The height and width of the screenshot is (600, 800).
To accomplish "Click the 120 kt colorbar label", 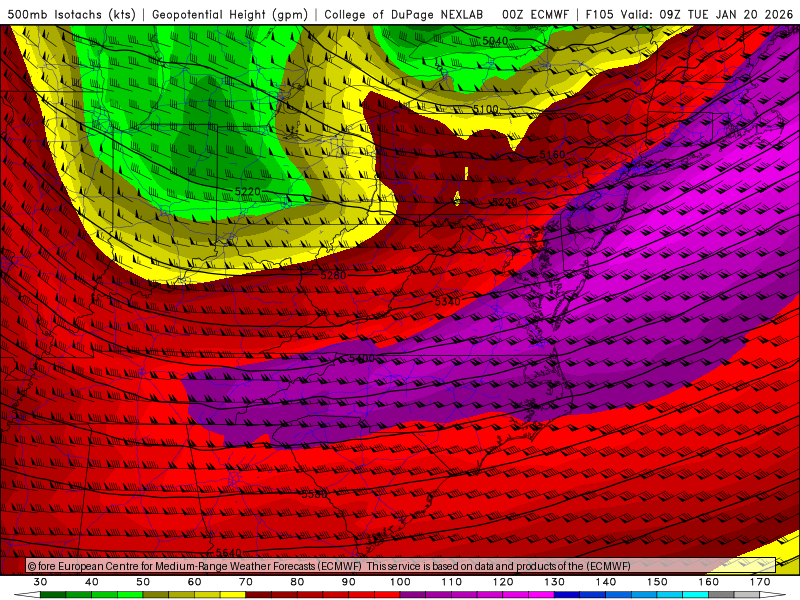I will (x=503, y=582).
